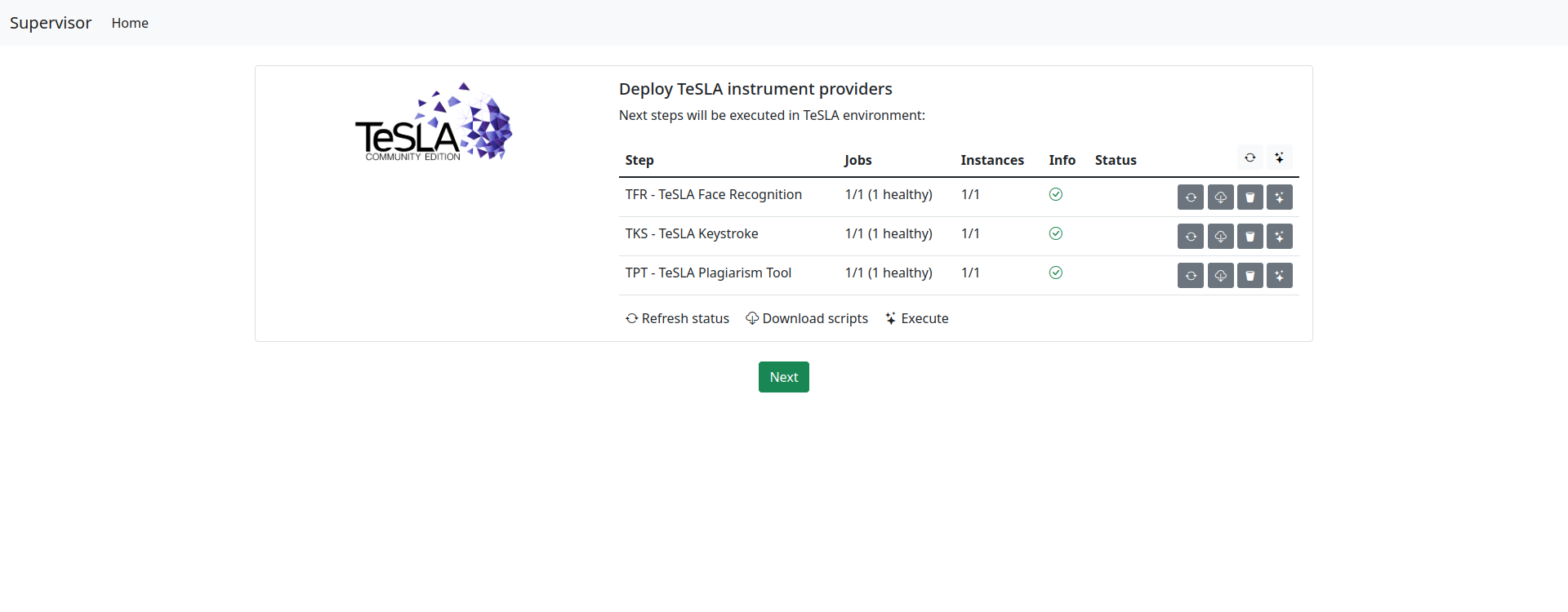This screenshot has width=1568, height=612.
Task: Click the TeSLA Community Edition logo
Action: pyautogui.click(x=434, y=122)
